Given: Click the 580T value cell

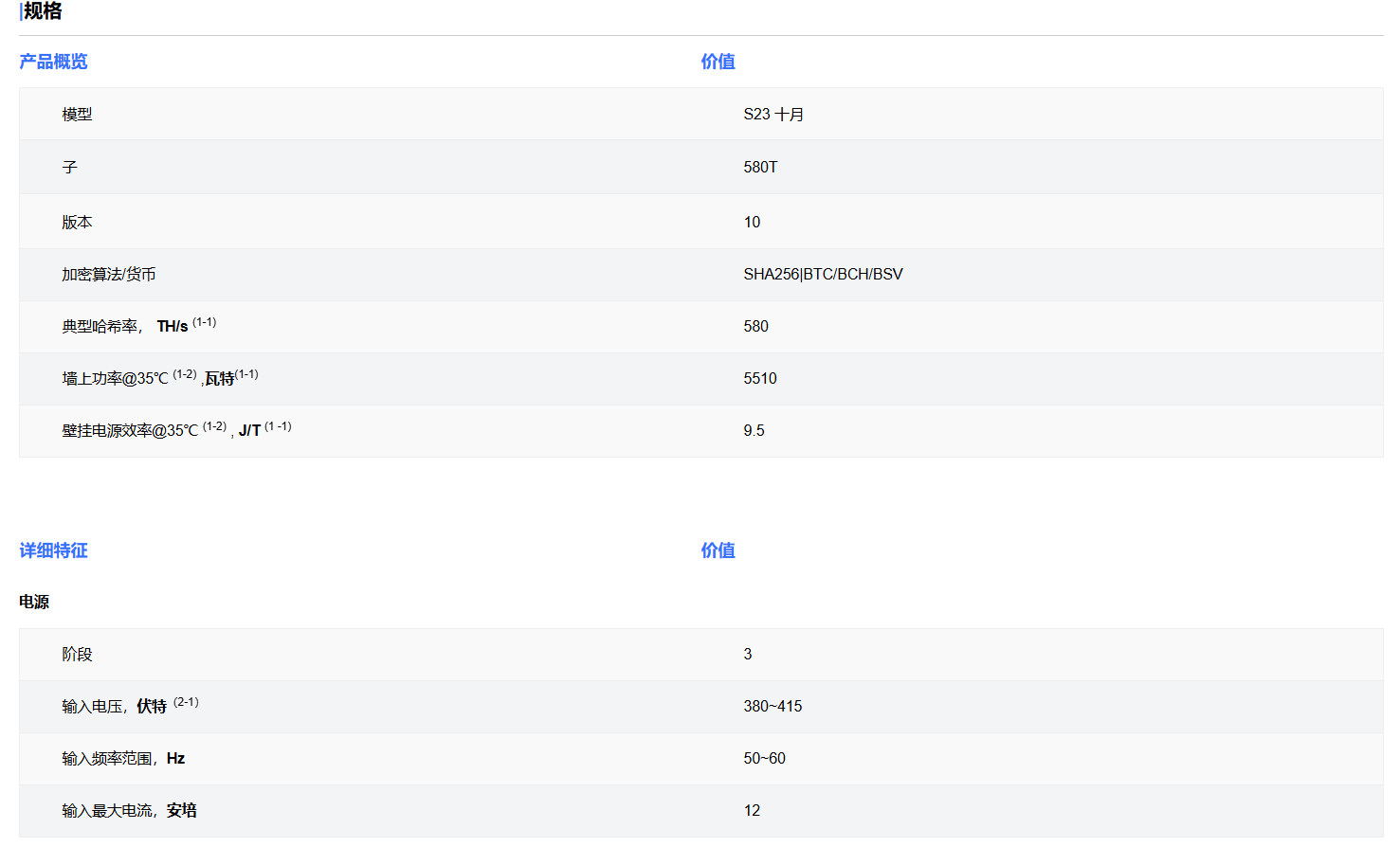Looking at the screenshot, I should pos(760,168).
